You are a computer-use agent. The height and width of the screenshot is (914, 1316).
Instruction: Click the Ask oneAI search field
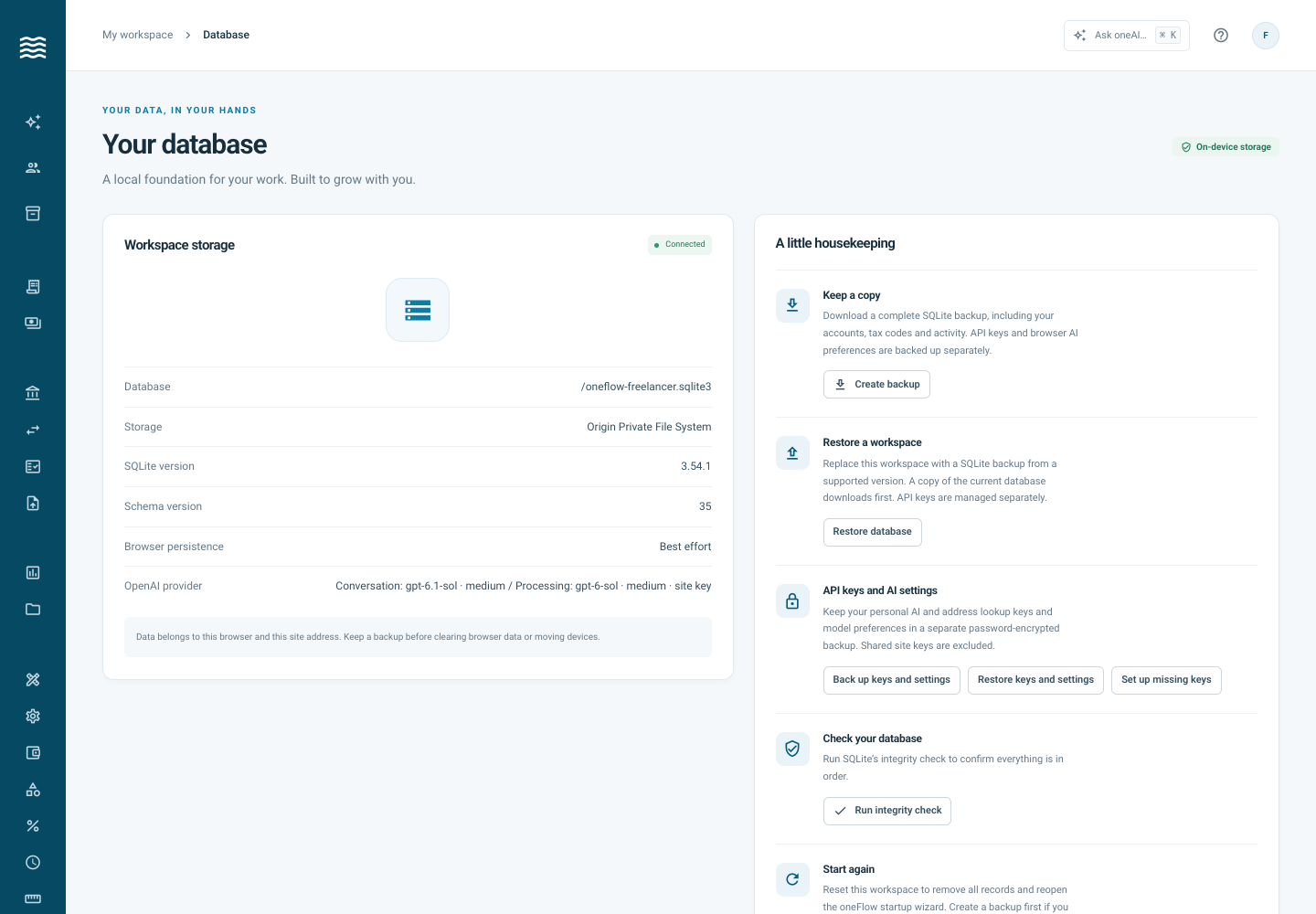pos(1127,36)
